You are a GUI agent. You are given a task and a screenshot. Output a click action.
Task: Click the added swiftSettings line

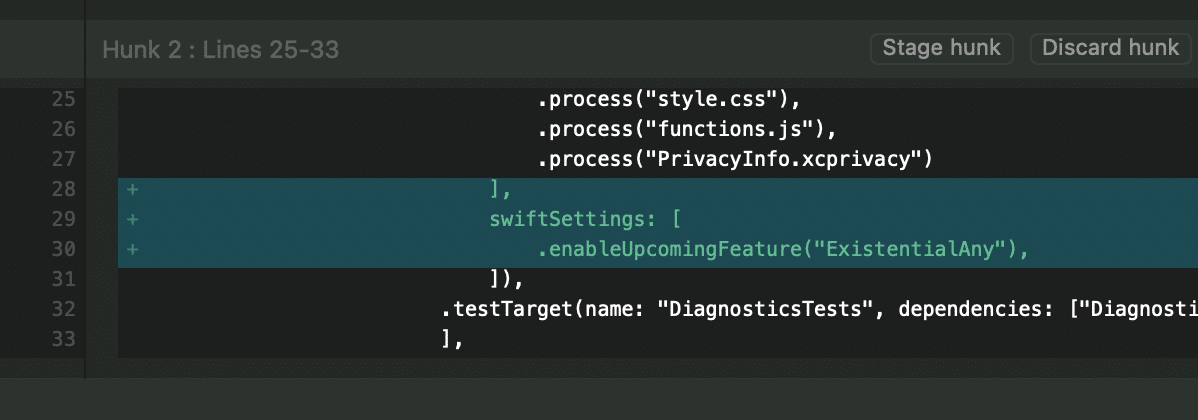585,220
